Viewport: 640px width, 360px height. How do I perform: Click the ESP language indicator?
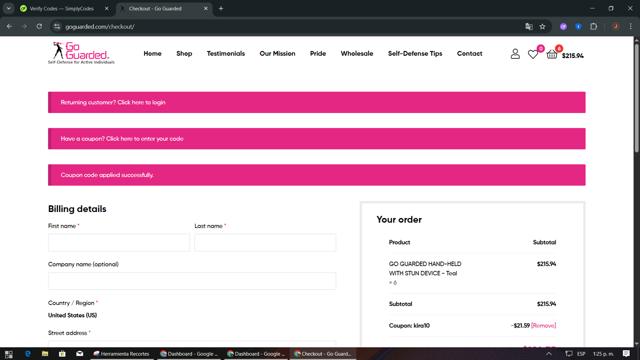(581, 354)
